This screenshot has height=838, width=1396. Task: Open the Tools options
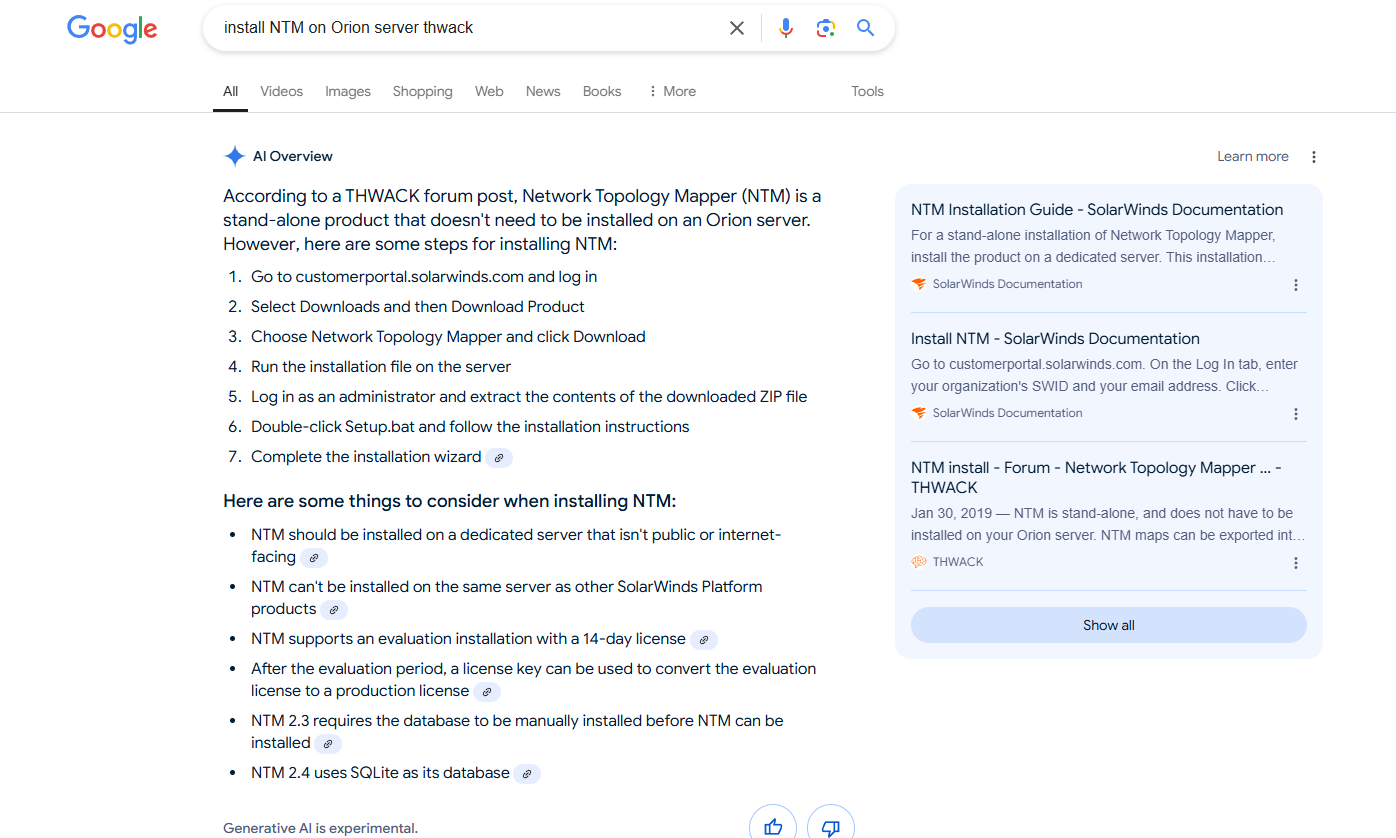[867, 91]
